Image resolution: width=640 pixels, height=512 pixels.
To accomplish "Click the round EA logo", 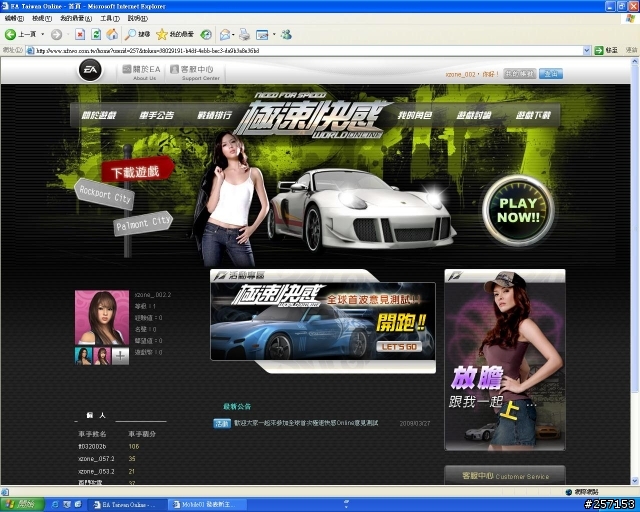I will coord(90,70).
